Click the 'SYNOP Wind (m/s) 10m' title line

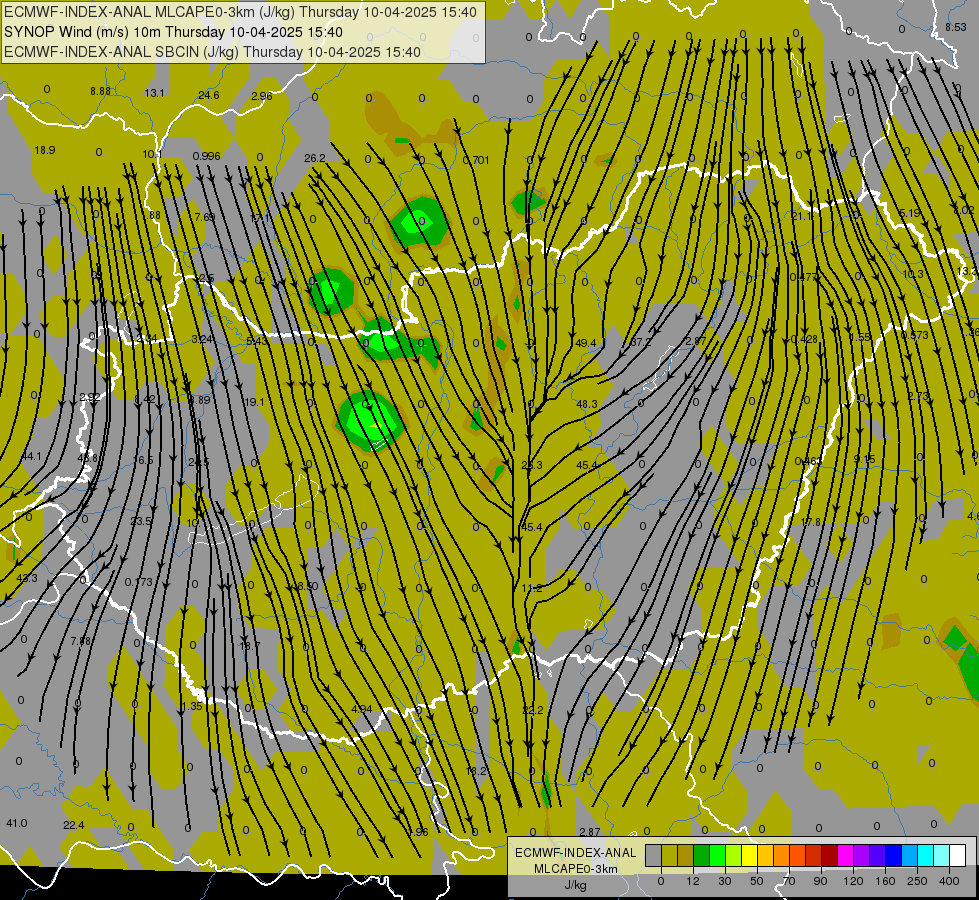[173, 32]
